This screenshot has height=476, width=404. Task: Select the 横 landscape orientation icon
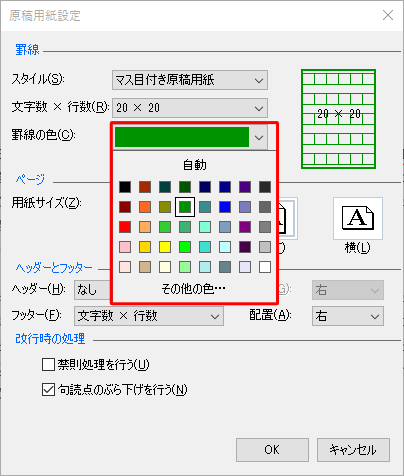coord(358,218)
